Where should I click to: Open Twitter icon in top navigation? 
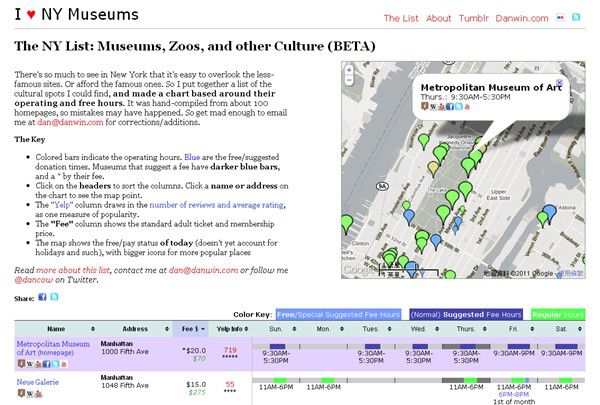coord(576,17)
